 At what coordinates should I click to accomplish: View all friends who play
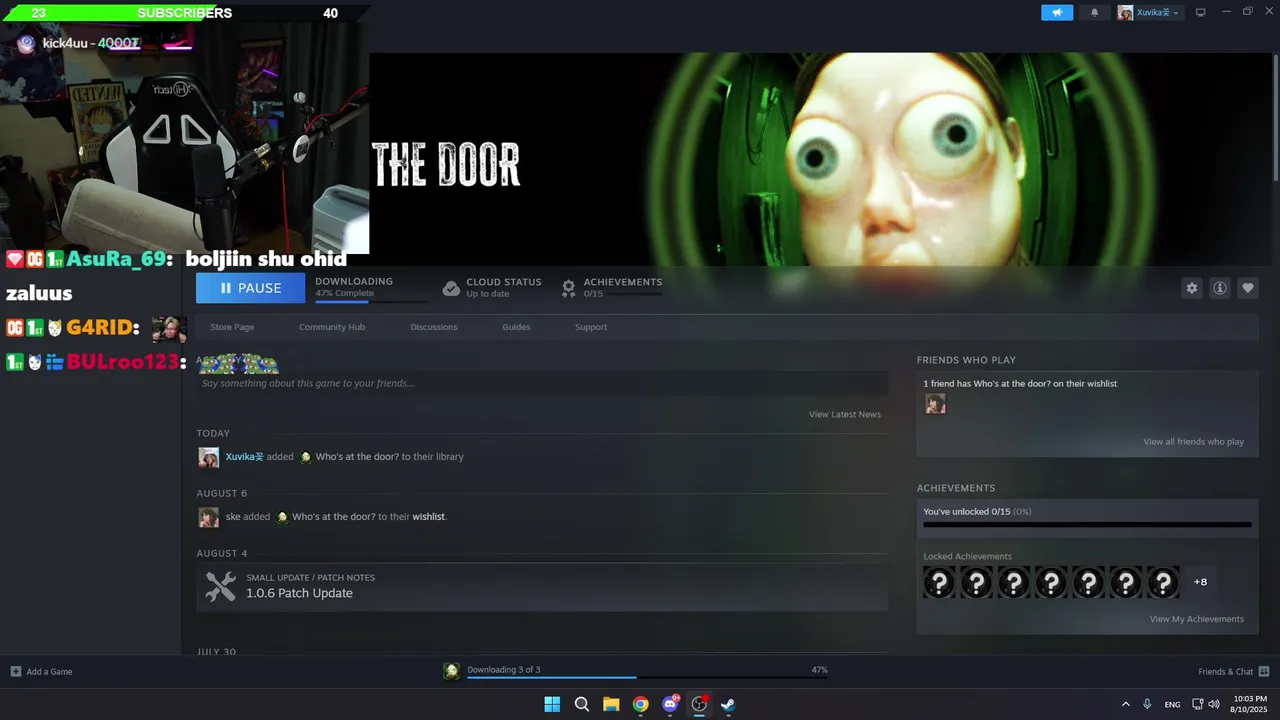(x=1194, y=442)
